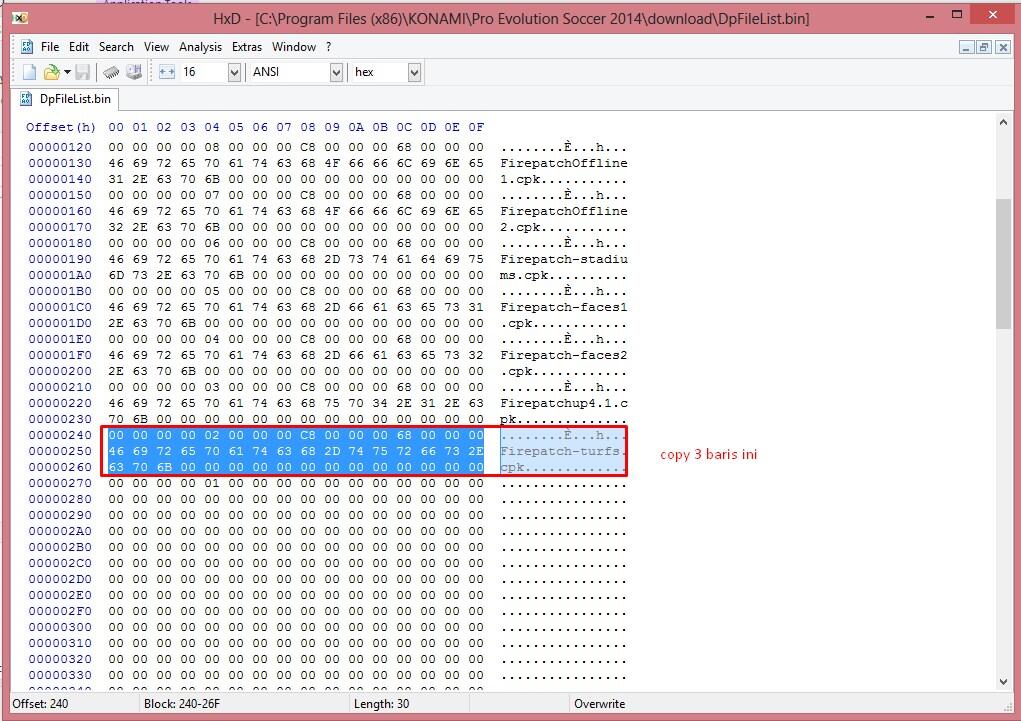Click the 0F column header
1021x721 pixels.
pos(476,127)
